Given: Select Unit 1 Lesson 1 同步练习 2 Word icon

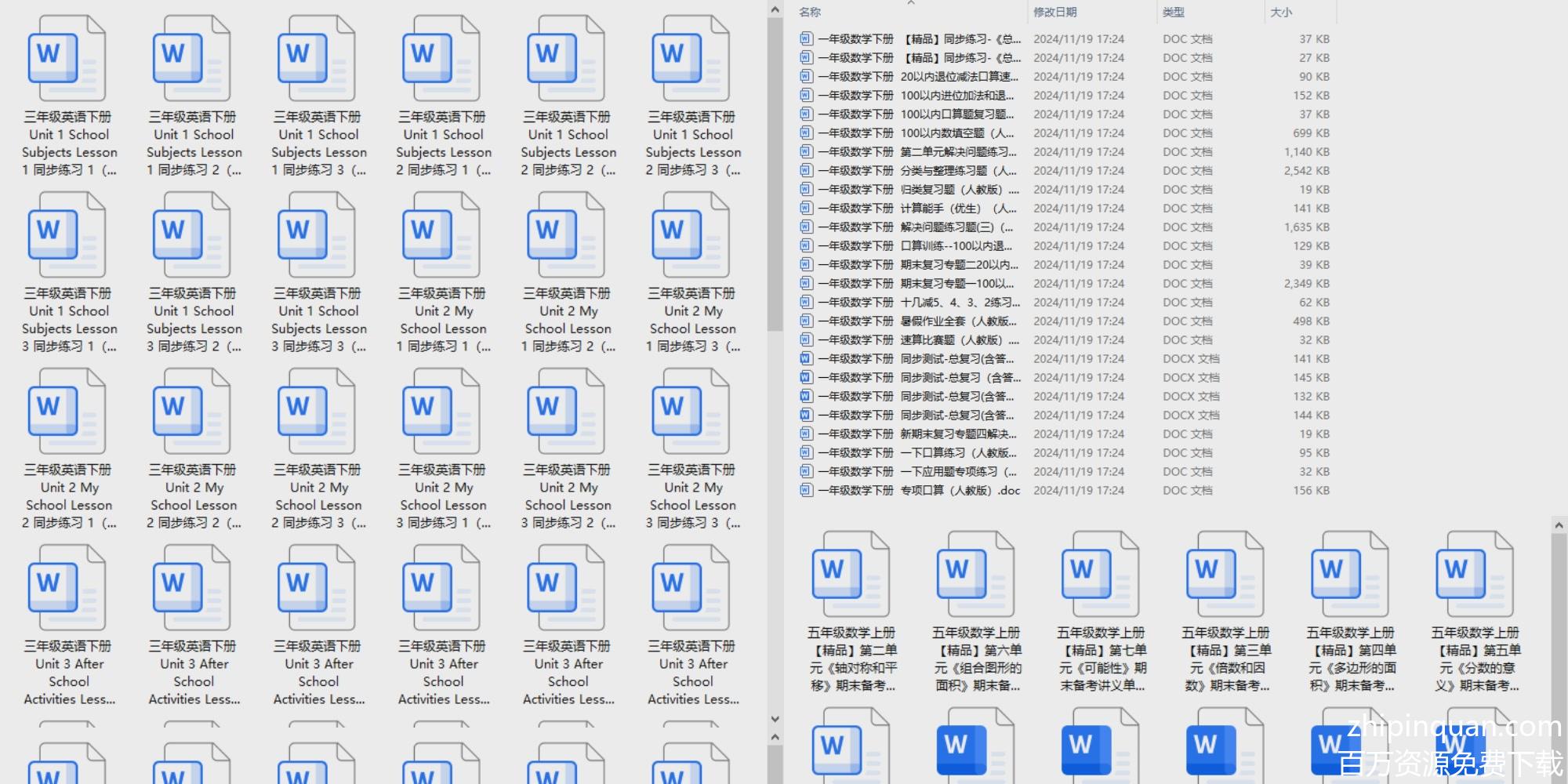Looking at the screenshot, I should coord(191,59).
